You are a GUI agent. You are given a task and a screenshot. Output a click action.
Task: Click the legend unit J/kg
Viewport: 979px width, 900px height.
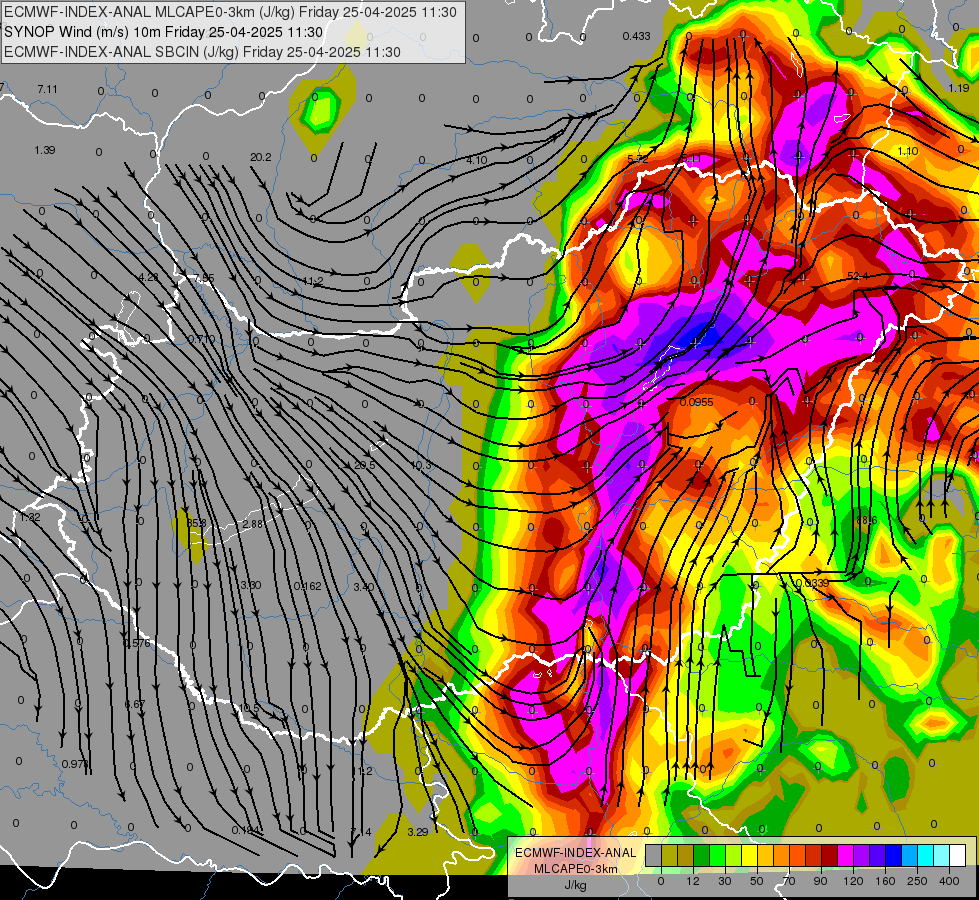(x=575, y=885)
